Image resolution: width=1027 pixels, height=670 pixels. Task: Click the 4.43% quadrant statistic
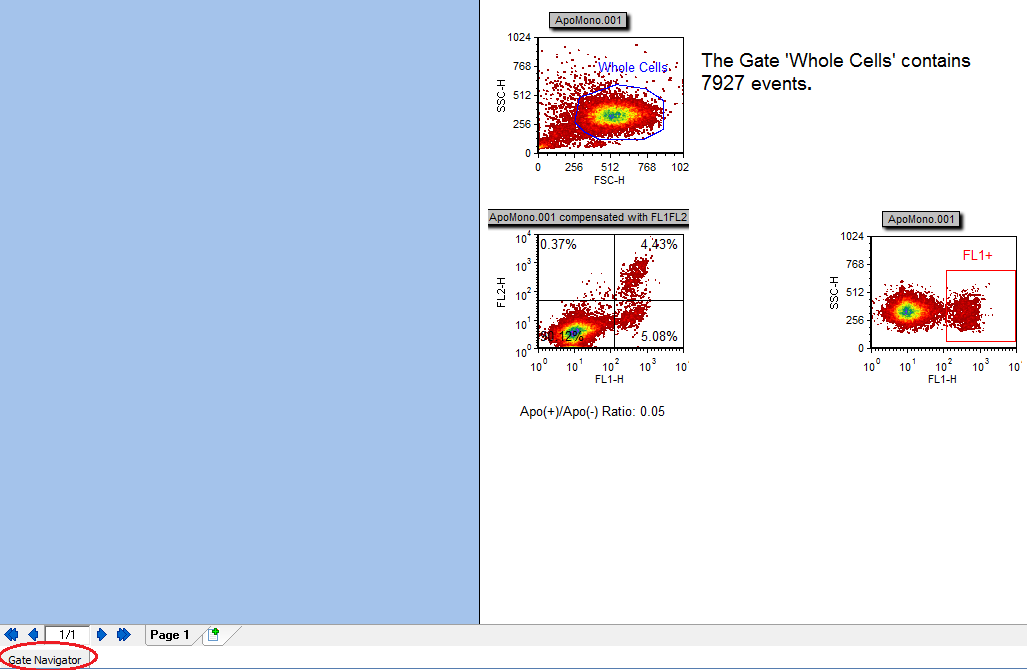[659, 244]
